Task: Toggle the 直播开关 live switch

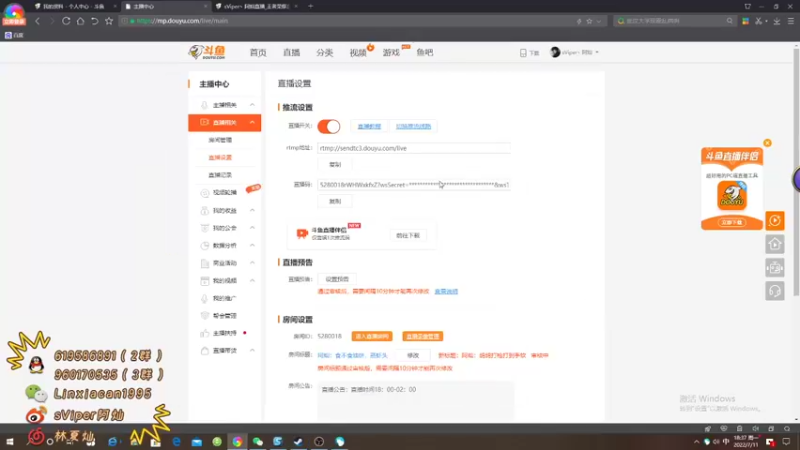Action: click(329, 126)
